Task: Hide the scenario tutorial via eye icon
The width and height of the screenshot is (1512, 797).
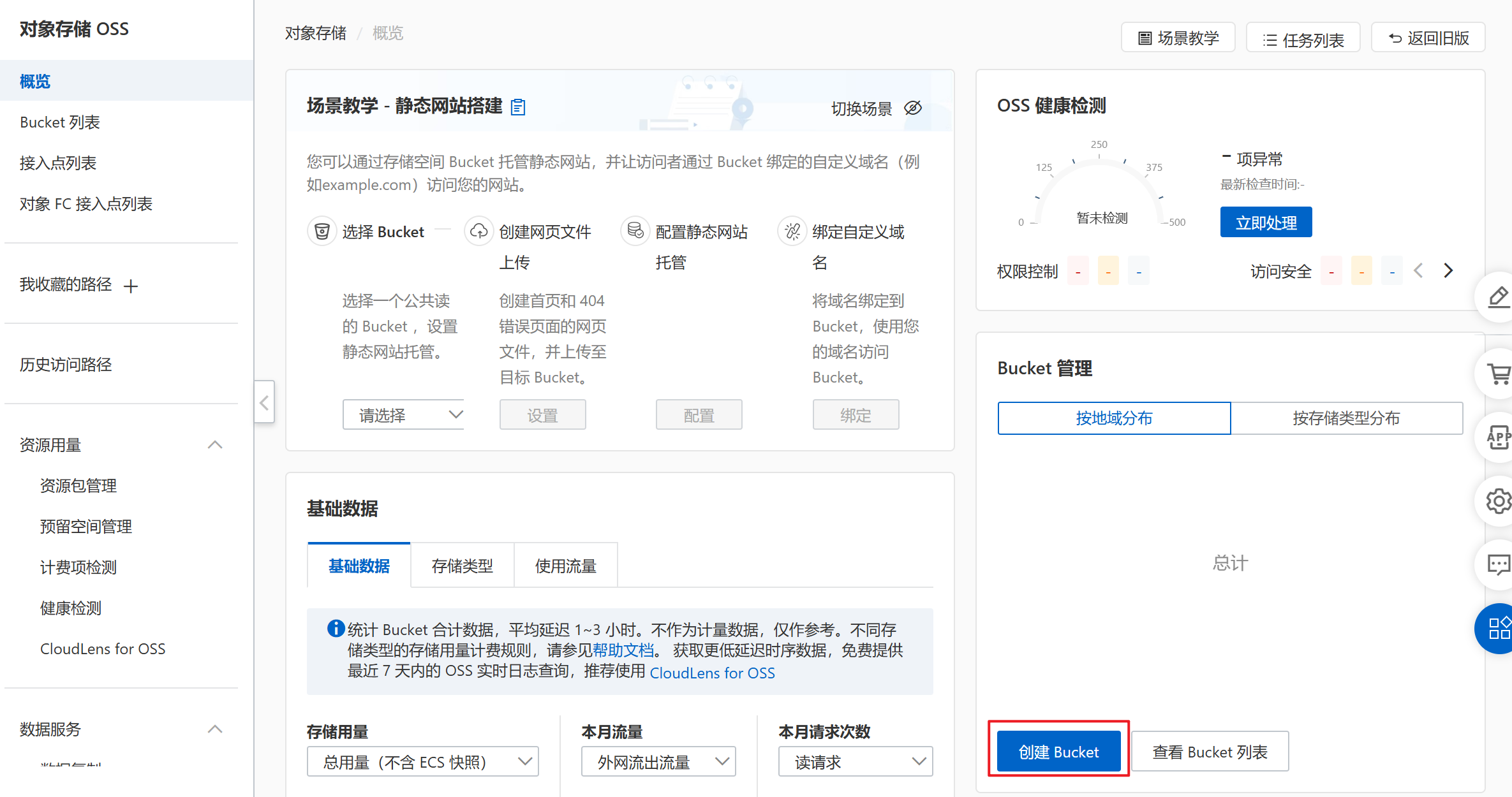Action: point(913,108)
